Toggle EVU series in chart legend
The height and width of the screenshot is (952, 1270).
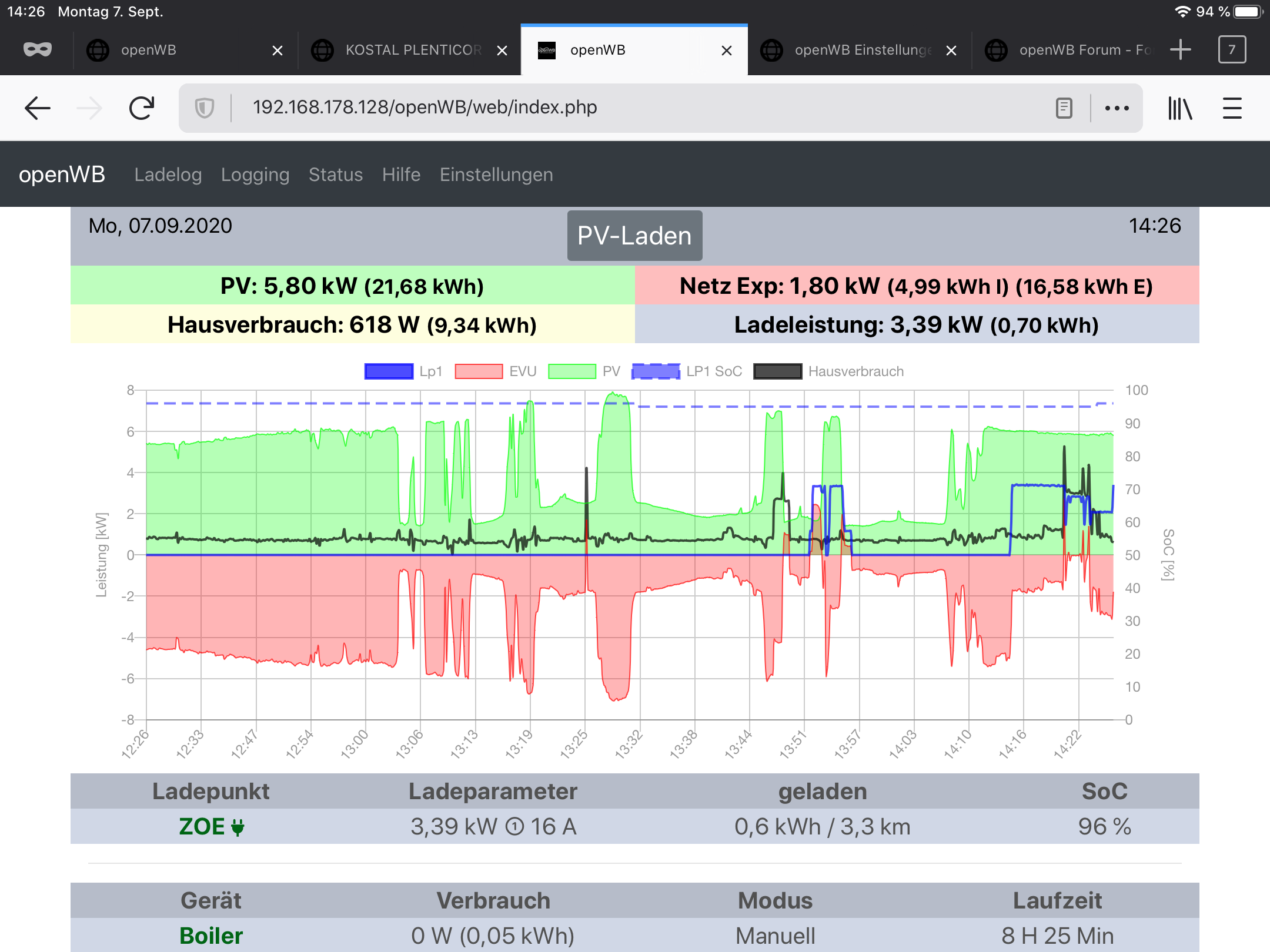click(479, 371)
